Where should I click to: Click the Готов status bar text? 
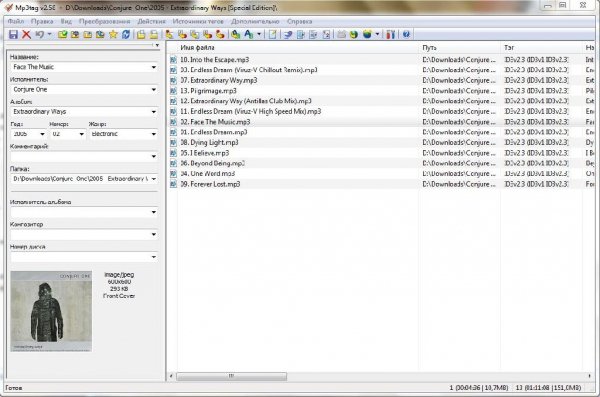[x=14, y=388]
